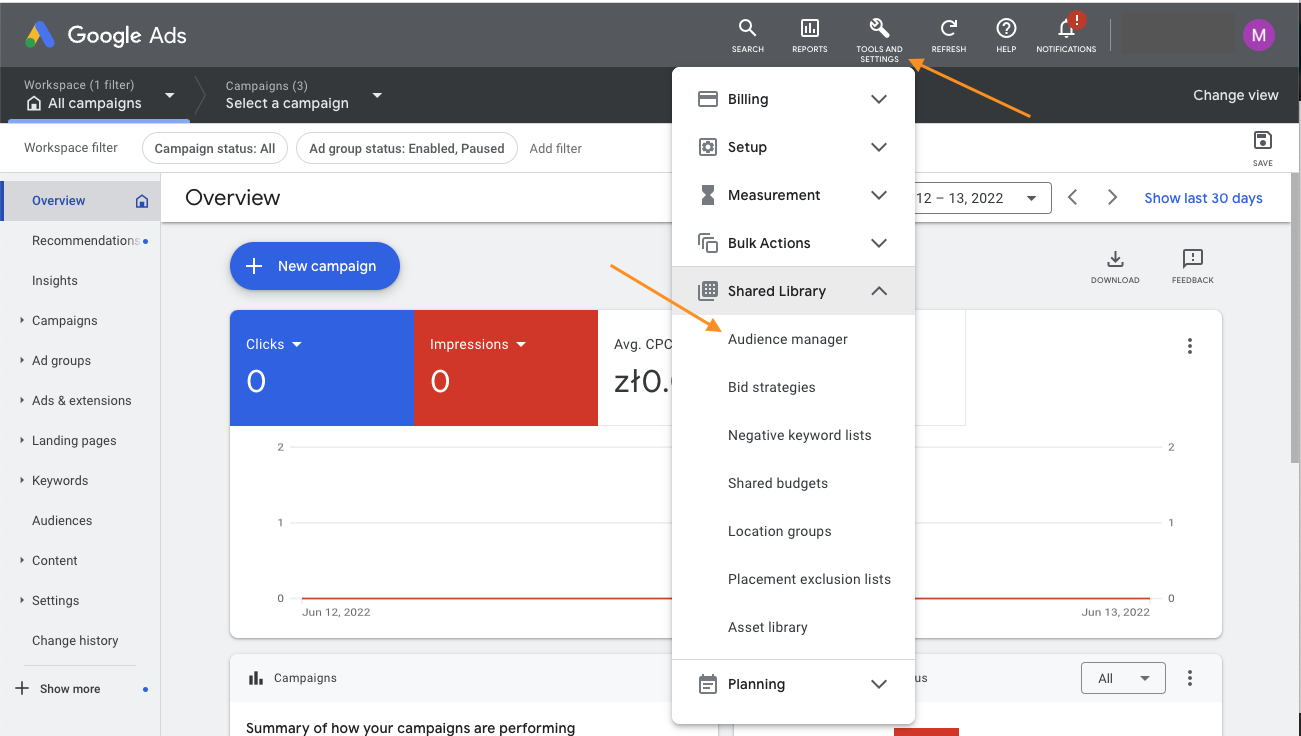Open the Notifications bell icon
Image resolution: width=1301 pixels, height=736 pixels.
coord(1066,28)
